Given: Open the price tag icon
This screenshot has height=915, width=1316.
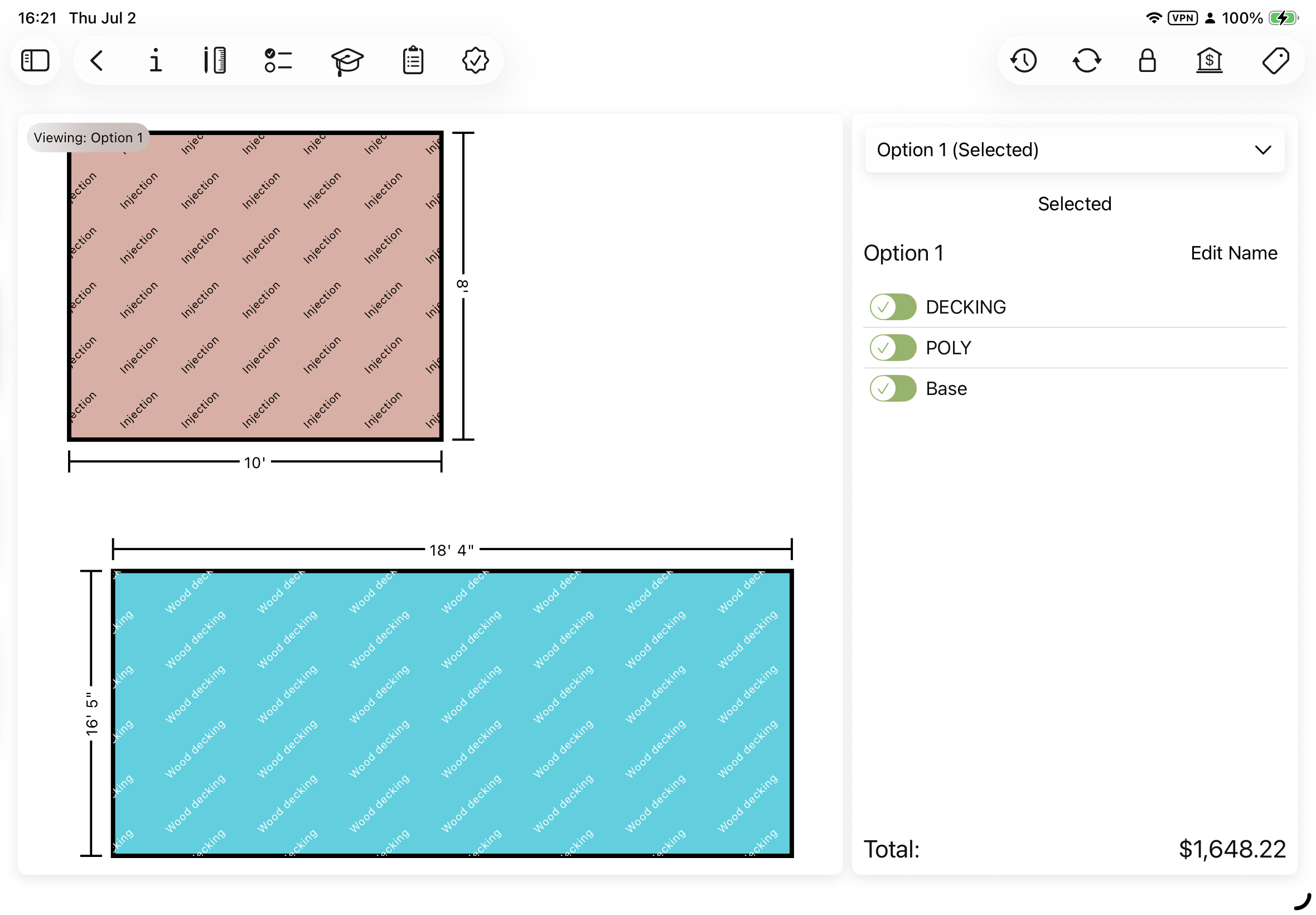Looking at the screenshot, I should coord(1276,60).
